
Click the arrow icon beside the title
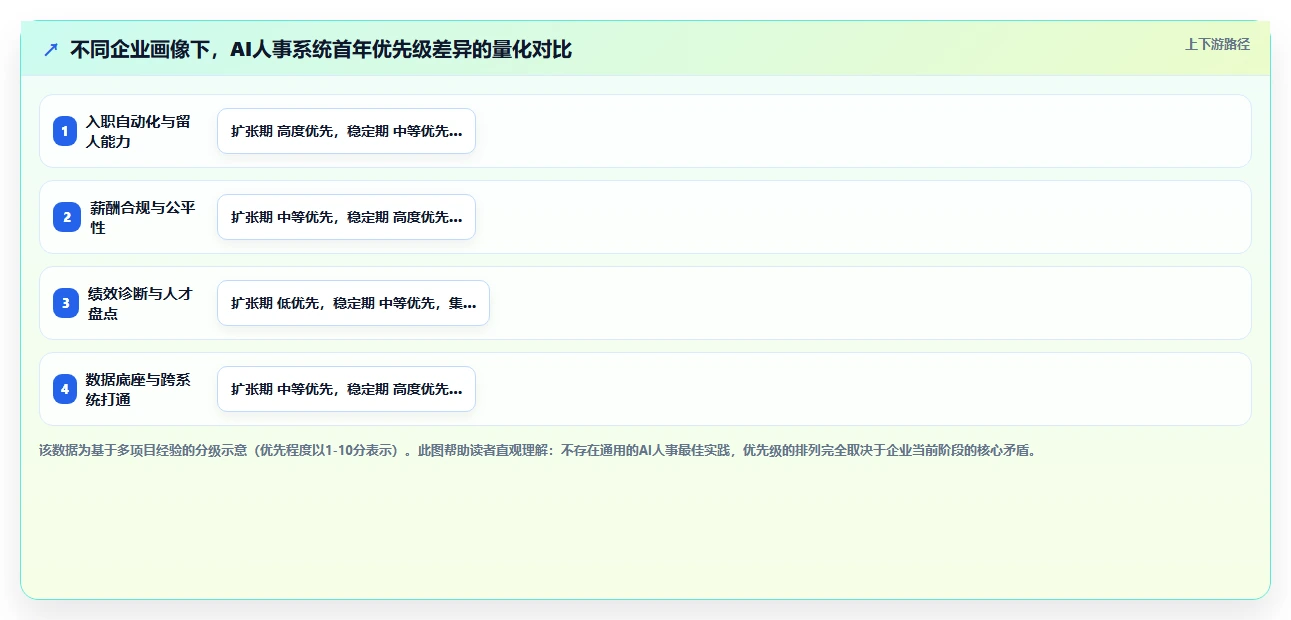(x=51, y=49)
